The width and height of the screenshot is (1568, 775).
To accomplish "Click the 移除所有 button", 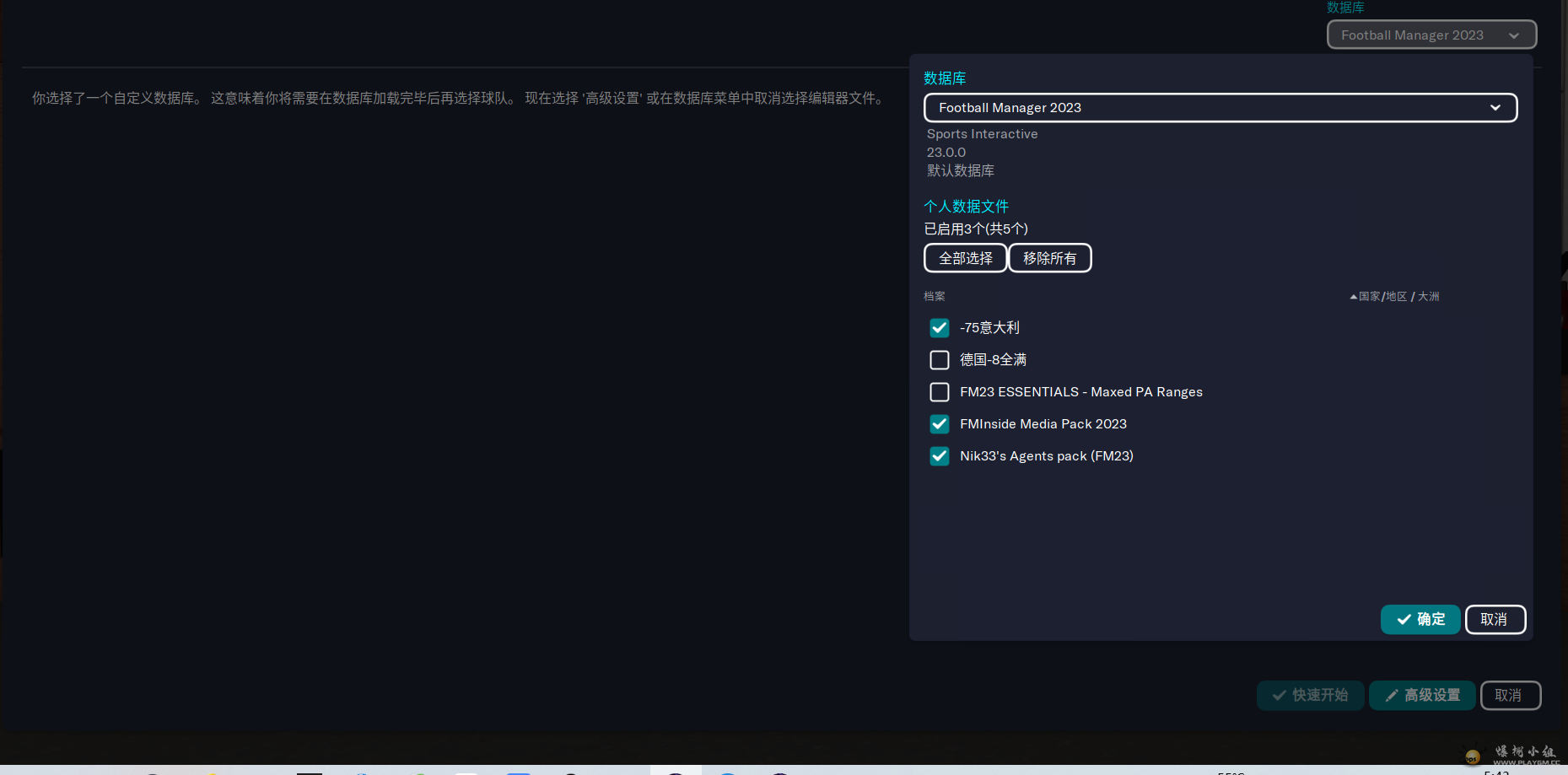I will pyautogui.click(x=1050, y=258).
